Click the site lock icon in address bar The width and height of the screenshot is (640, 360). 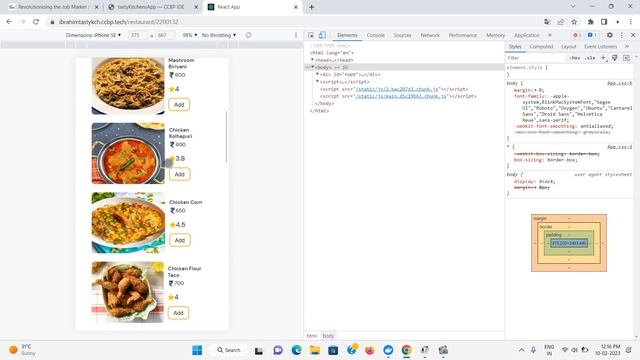pyautogui.click(x=52, y=22)
